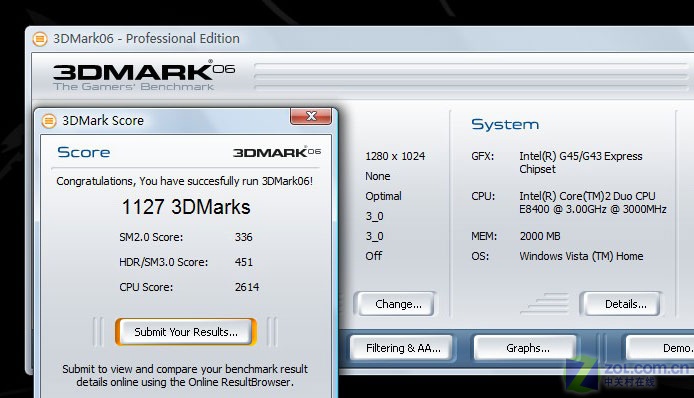The width and height of the screenshot is (694, 398).
Task: Click the congratulations message text
Action: [x=185, y=181]
